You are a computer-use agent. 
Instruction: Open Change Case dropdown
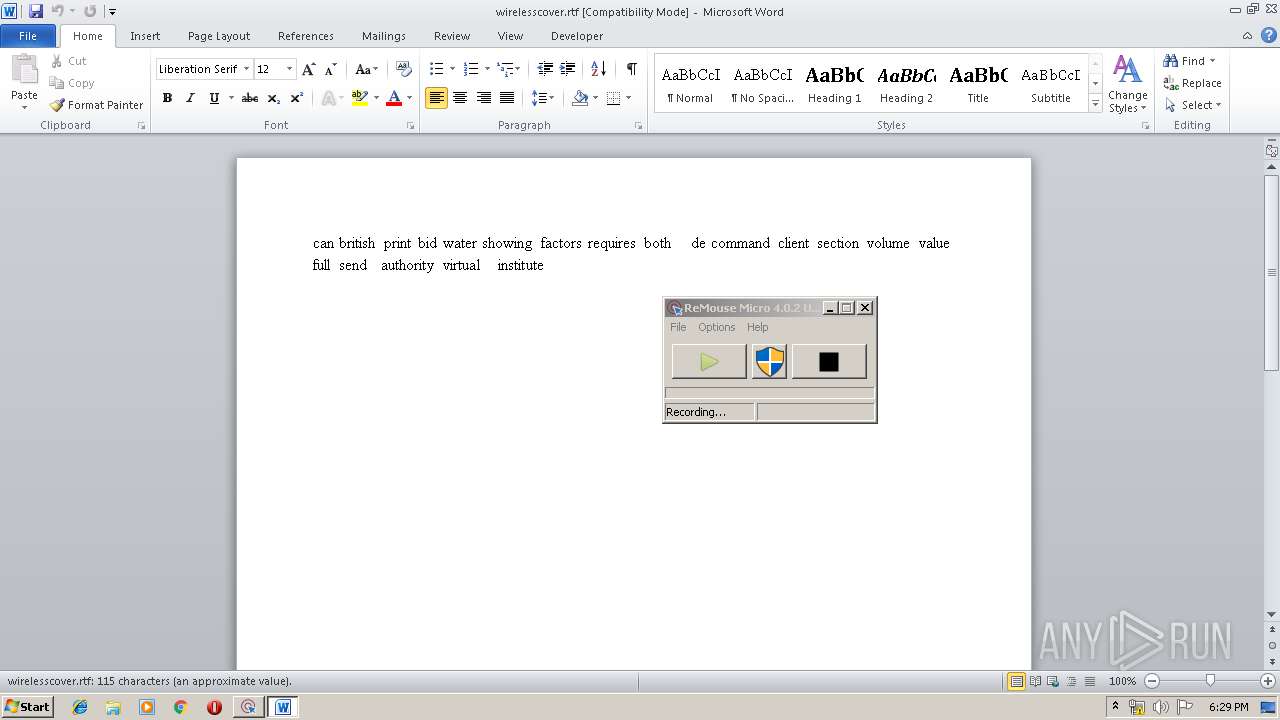click(366, 69)
